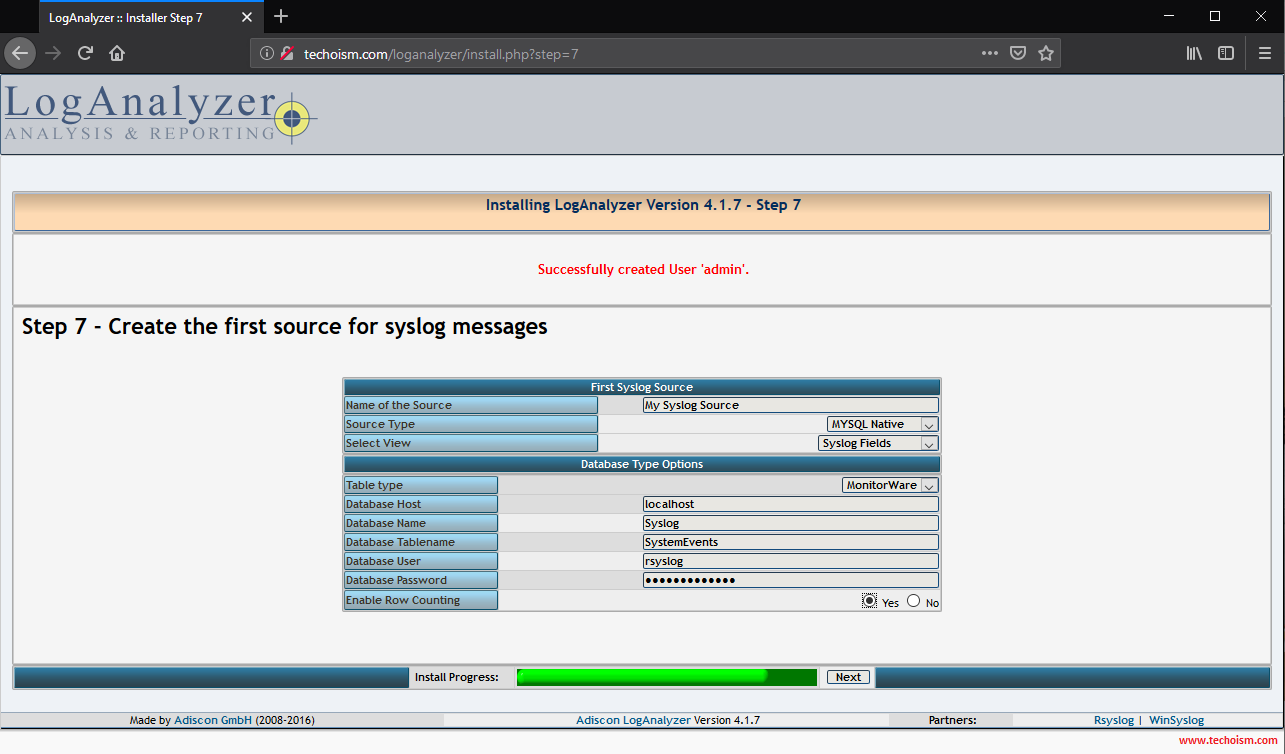Open a new browser tab

coord(281,16)
